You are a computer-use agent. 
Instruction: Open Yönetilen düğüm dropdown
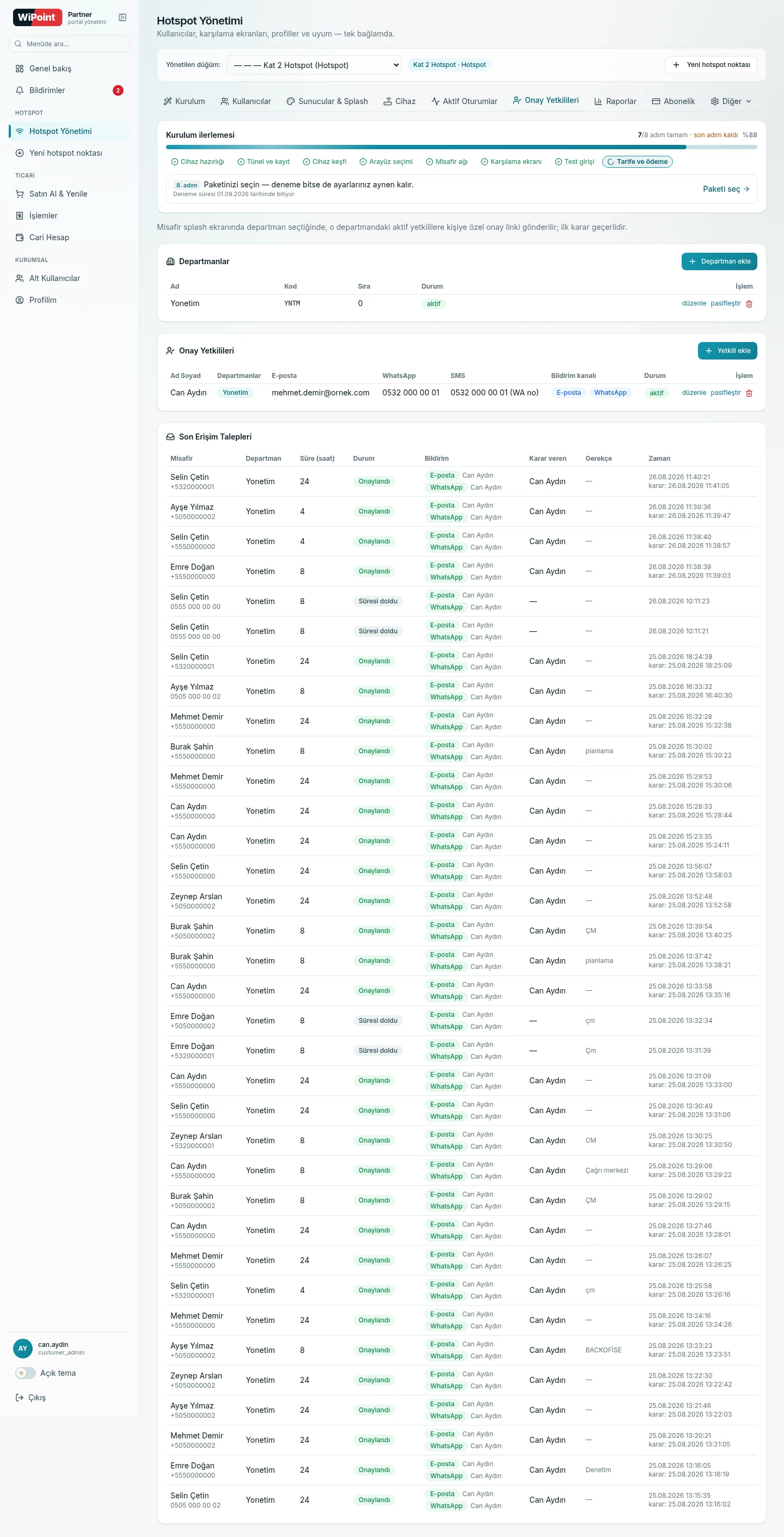click(x=314, y=65)
